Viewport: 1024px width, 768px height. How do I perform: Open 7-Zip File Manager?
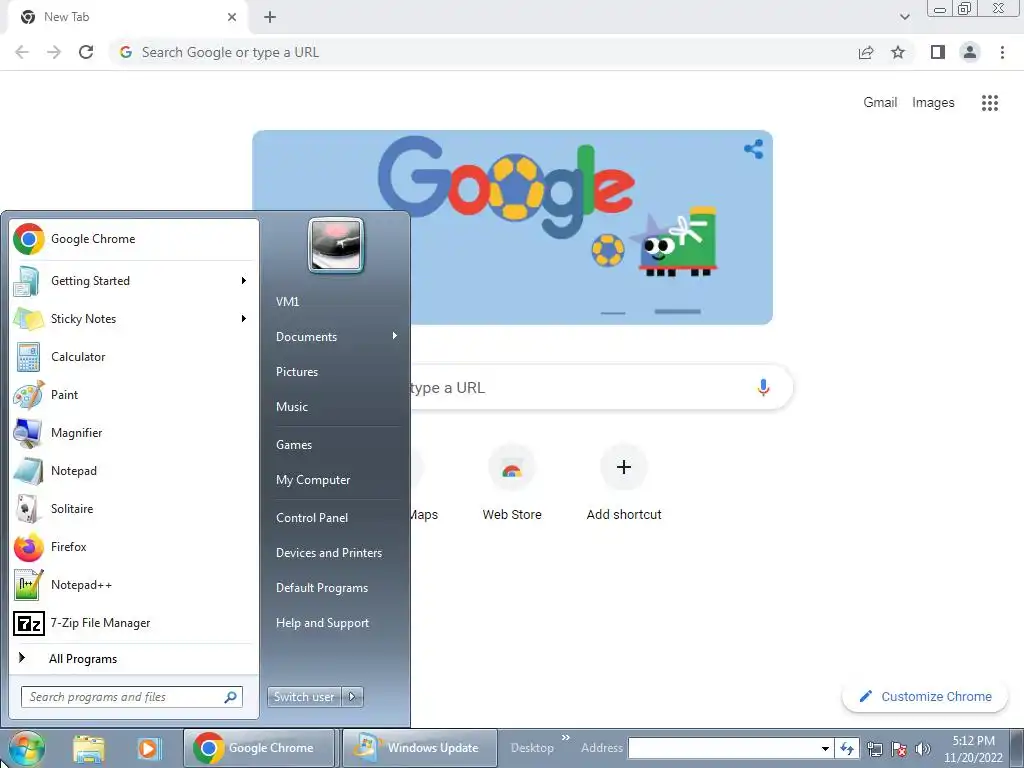134,623
